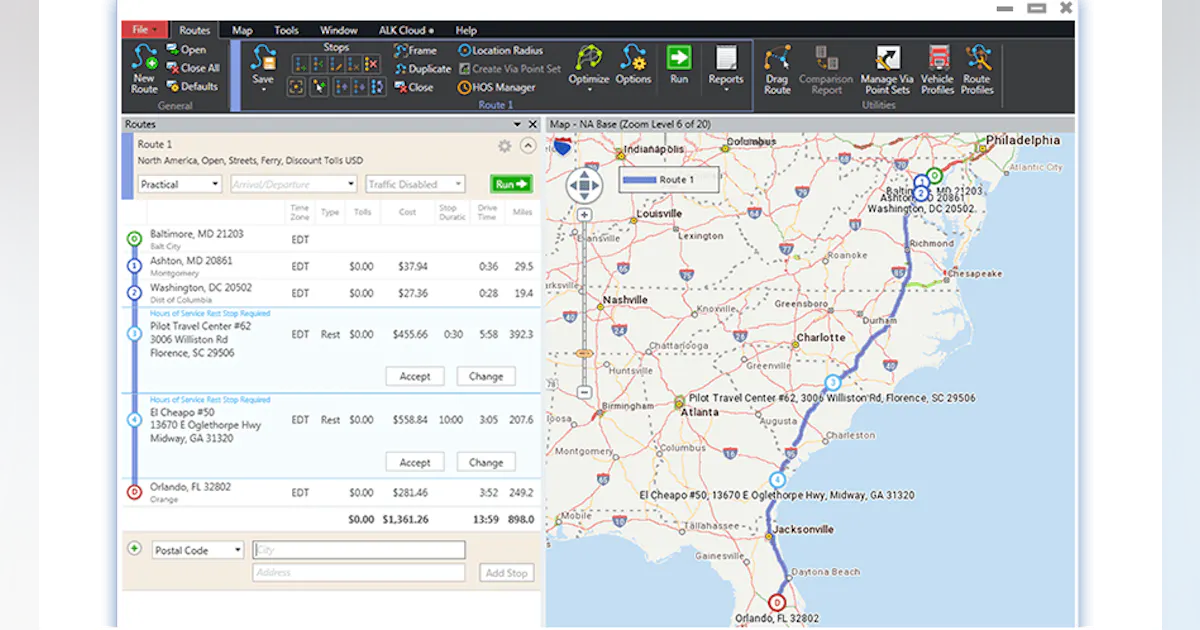This screenshot has width=1200, height=630.
Task: Click the green plus add-stop icon
Action: pos(134,548)
